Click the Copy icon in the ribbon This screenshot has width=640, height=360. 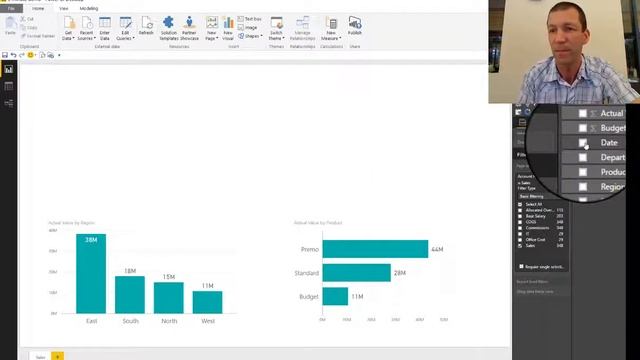click(x=23, y=28)
